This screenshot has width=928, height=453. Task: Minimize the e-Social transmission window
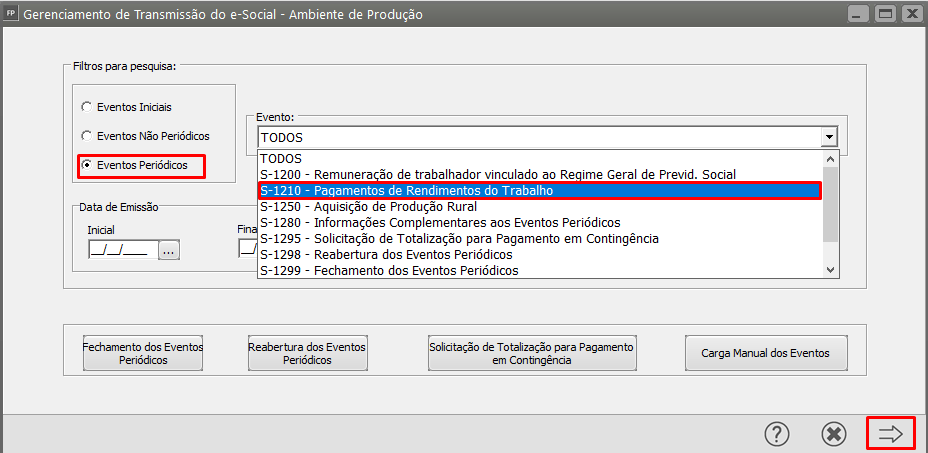tap(858, 13)
